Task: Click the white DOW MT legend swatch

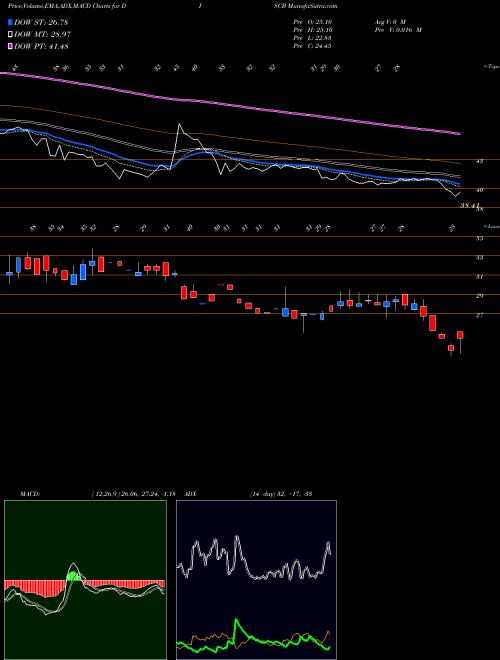Action: coord(10,34)
